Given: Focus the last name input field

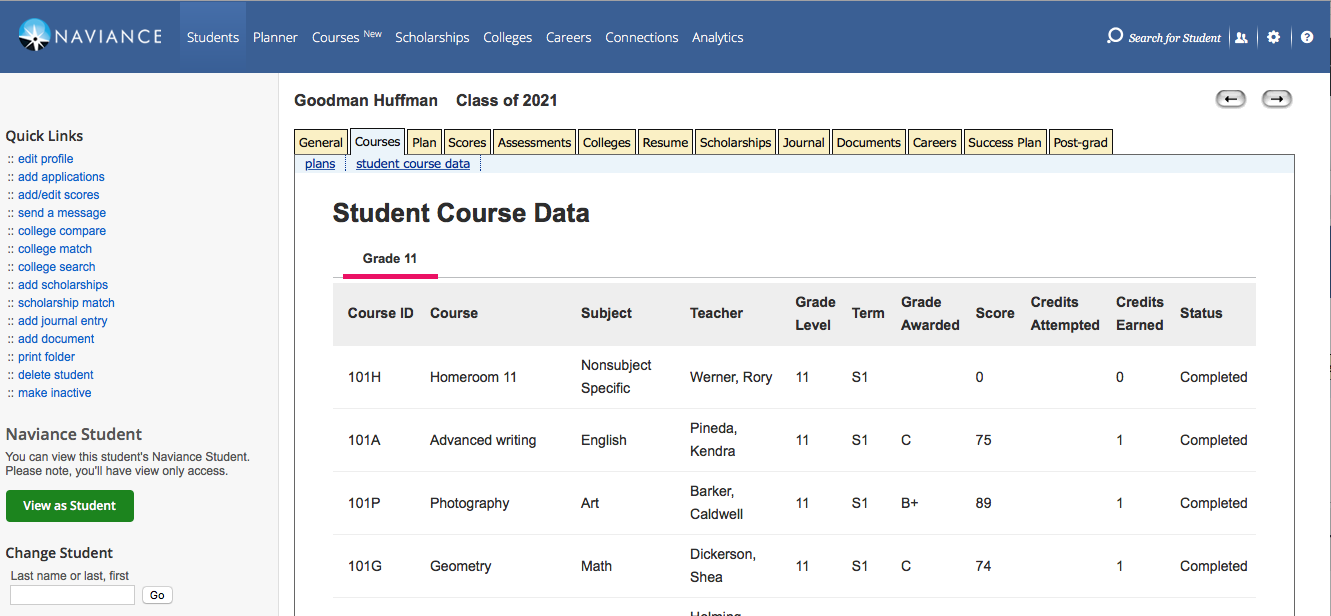Looking at the screenshot, I should tap(72, 595).
